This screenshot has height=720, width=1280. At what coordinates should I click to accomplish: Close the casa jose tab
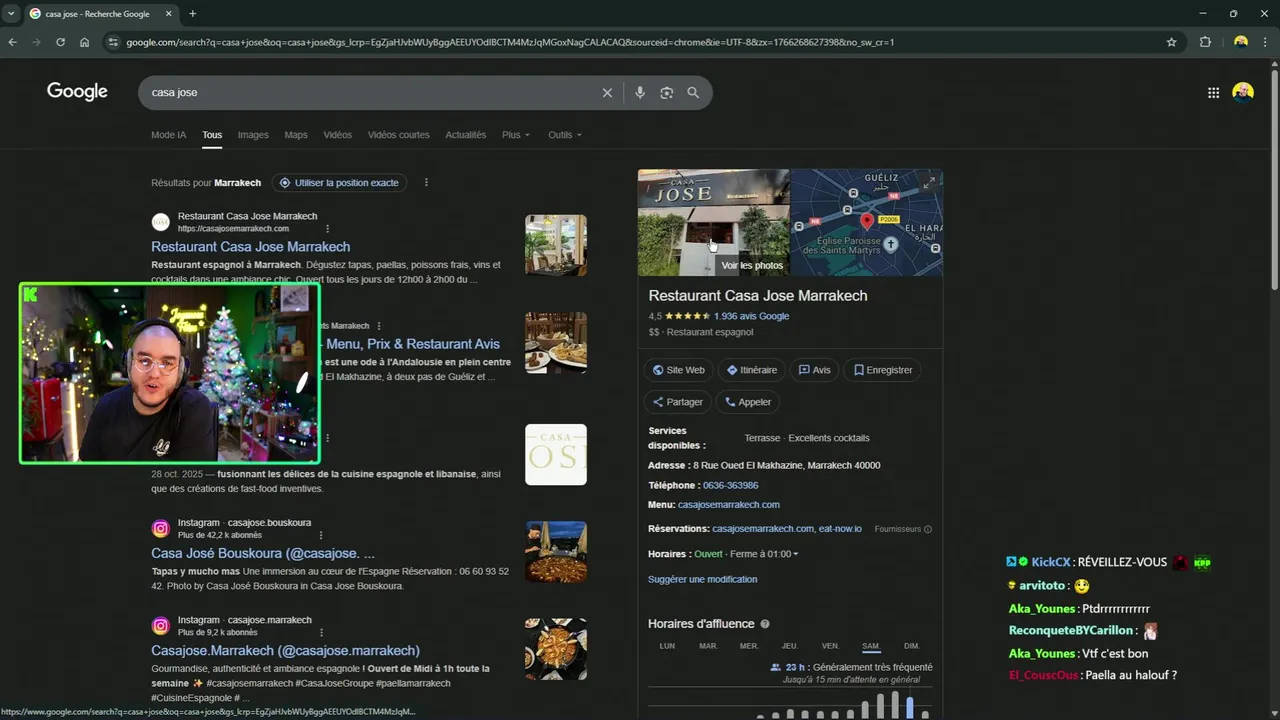pyautogui.click(x=169, y=14)
